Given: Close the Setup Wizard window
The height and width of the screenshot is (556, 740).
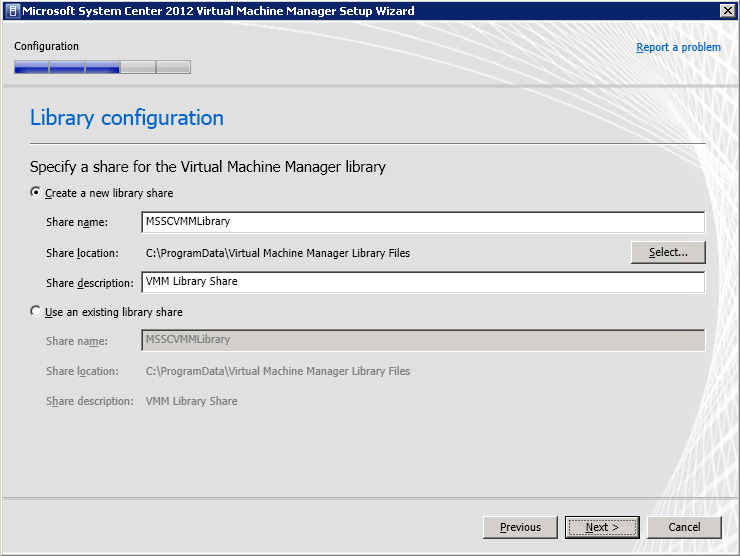Looking at the screenshot, I should pos(727,11).
